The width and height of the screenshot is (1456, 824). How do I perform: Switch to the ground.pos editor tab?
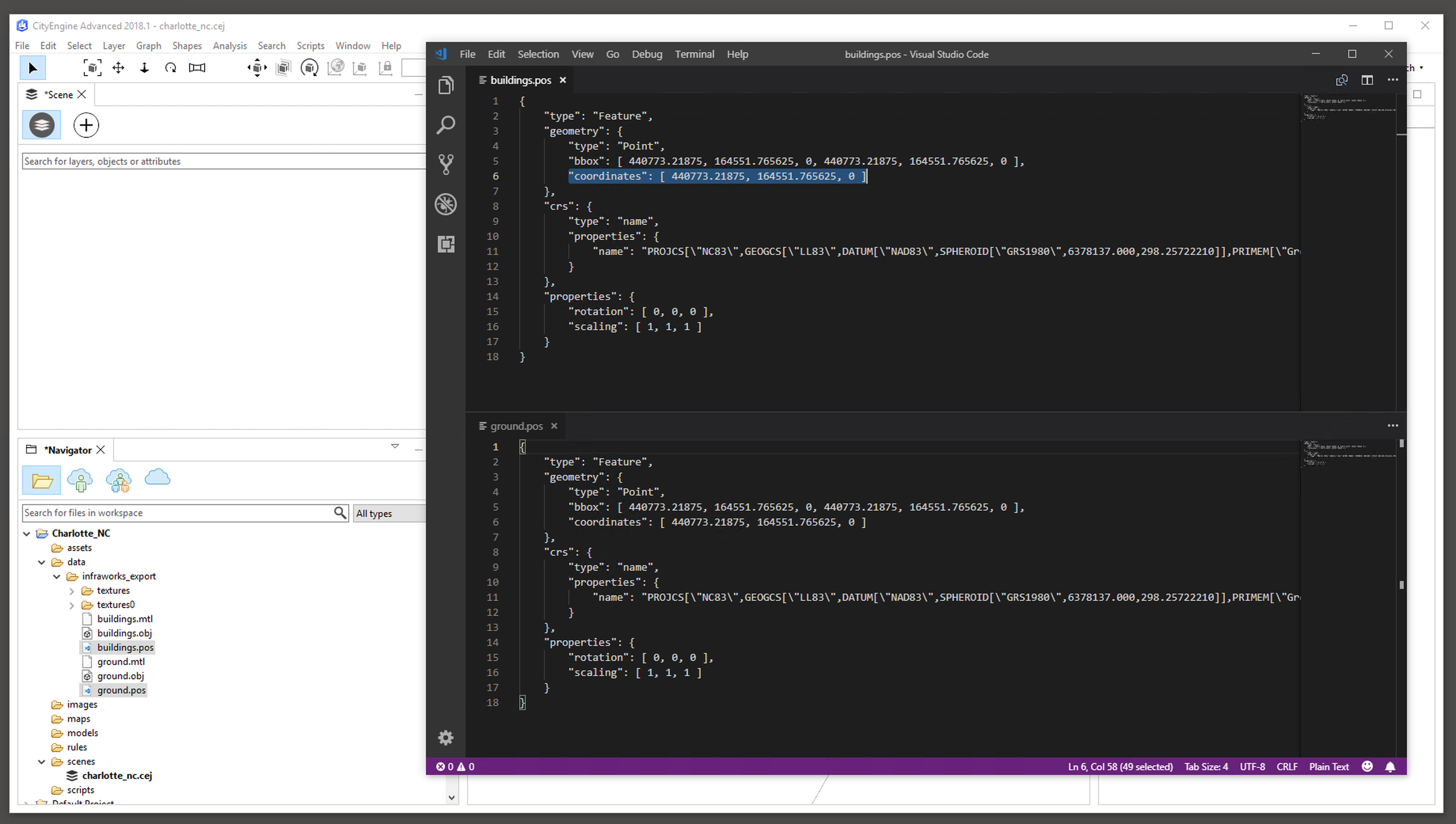(516, 426)
